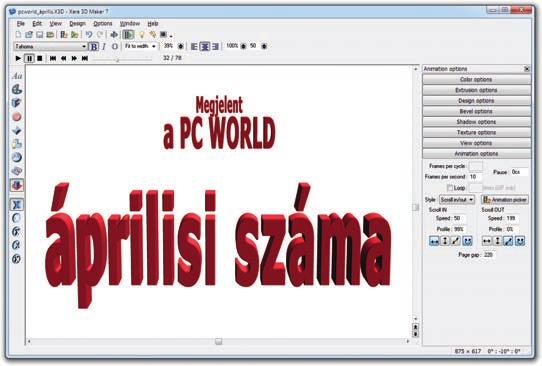This screenshot has height=366, width=542.
Task: Click the blue bevel diamond icon in sidebar
Action: click(17, 131)
